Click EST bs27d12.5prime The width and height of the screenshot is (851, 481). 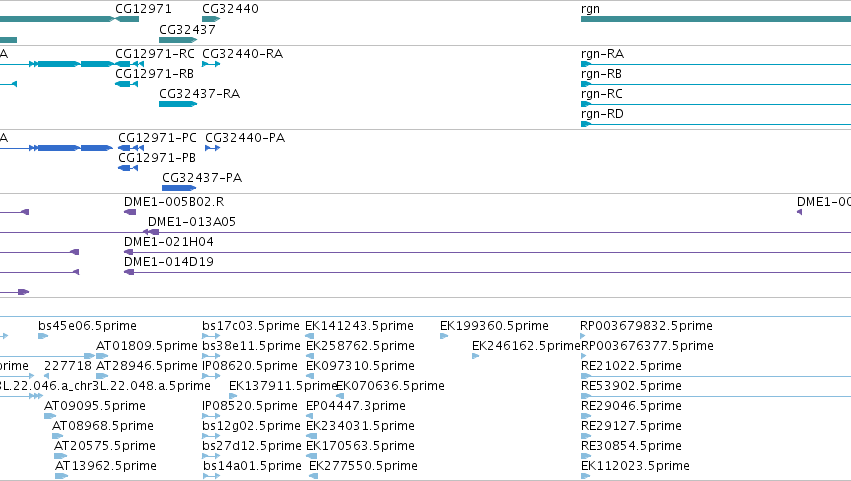coord(251,446)
